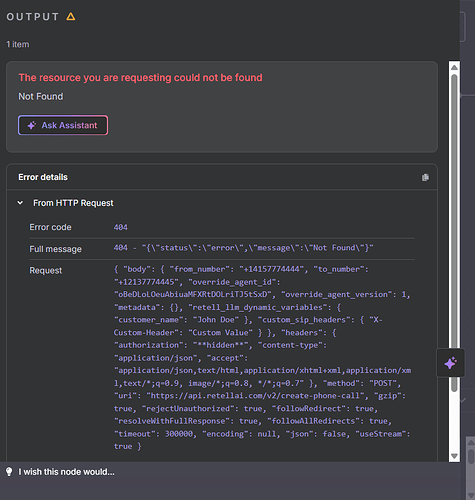Click the Full message error text

pyautogui.click(x=243, y=248)
